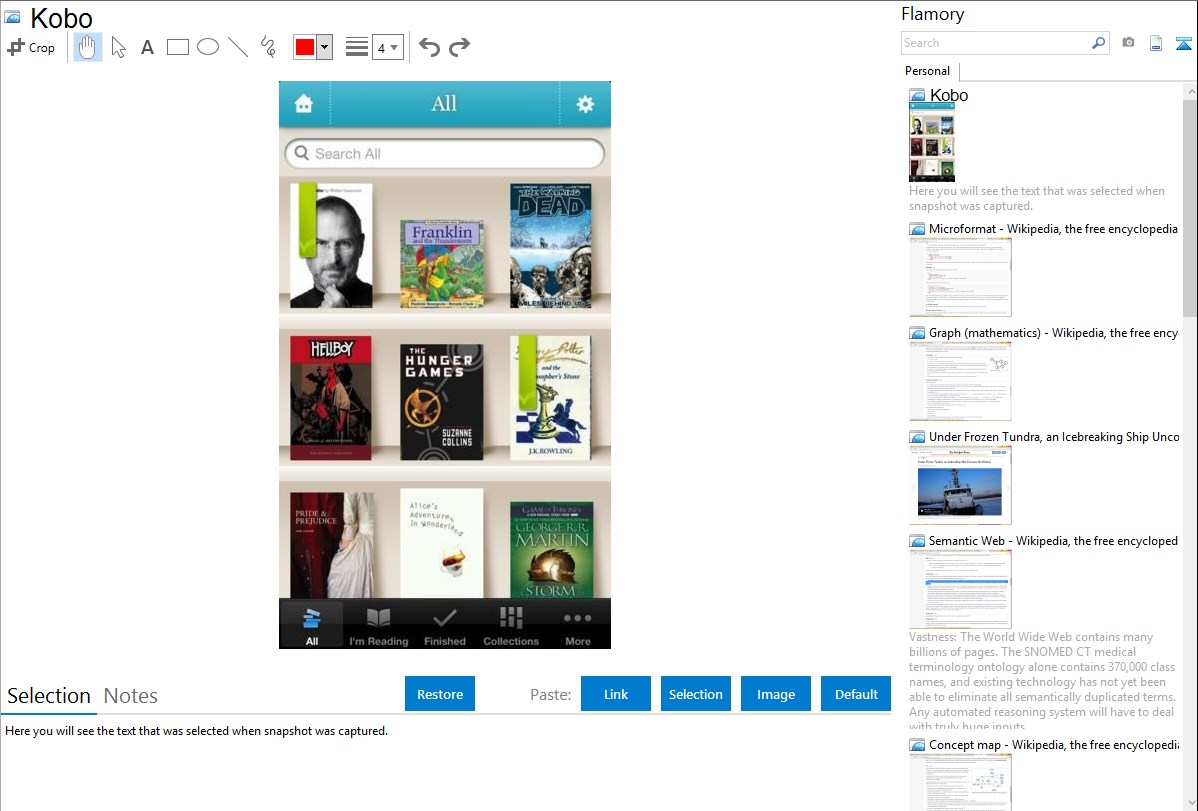Open Concept map Wikipedia snapshot title
This screenshot has height=811, width=1198.
pyautogui.click(x=1054, y=744)
